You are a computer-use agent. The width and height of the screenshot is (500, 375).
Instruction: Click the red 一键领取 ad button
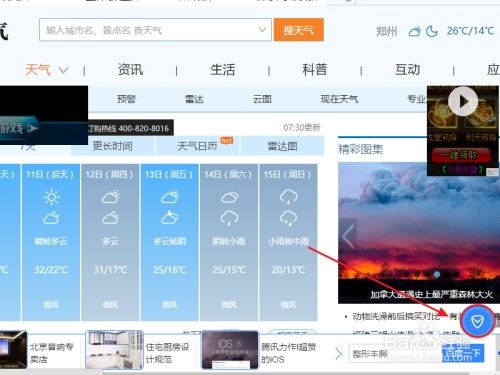click(461, 155)
